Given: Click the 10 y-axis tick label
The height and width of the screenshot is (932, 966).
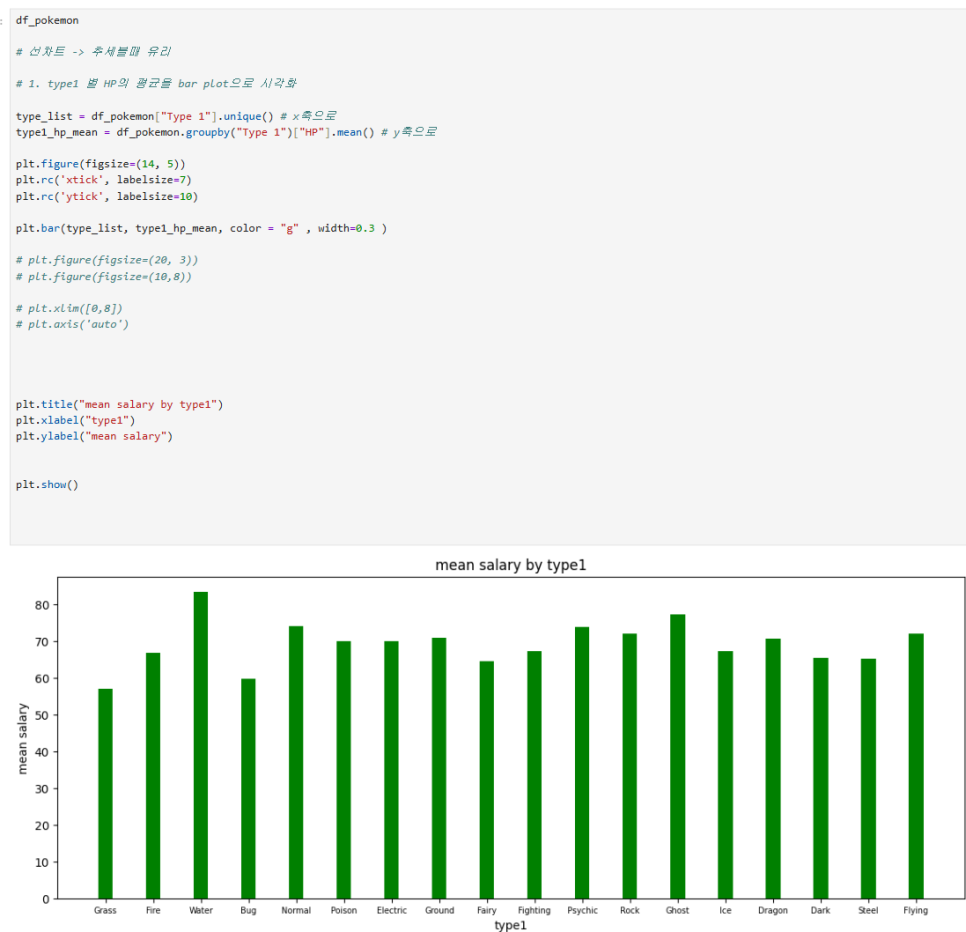Looking at the screenshot, I should 42,862.
